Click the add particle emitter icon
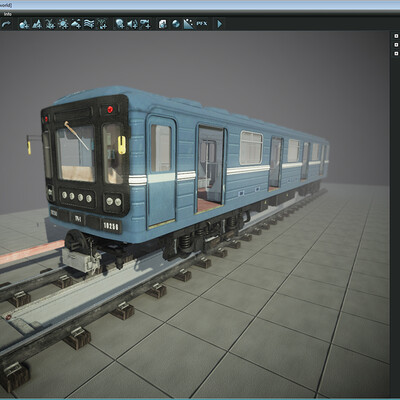This screenshot has width=400, height=400. click(x=102, y=24)
